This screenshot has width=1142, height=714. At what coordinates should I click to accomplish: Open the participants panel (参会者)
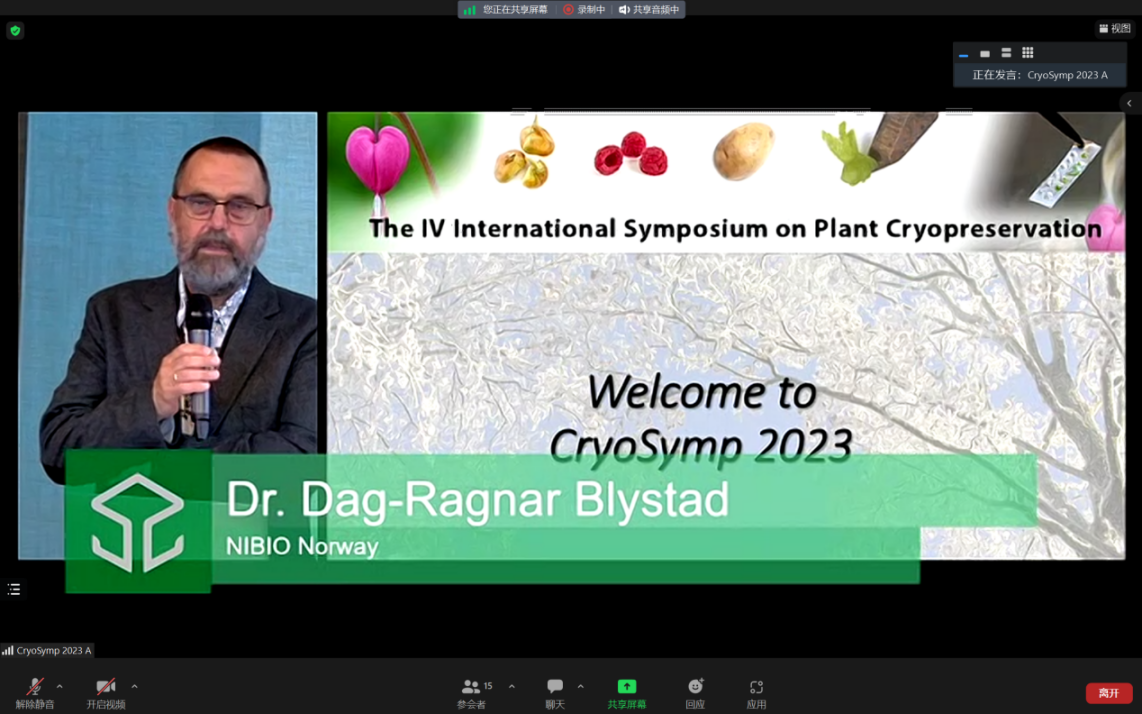(472, 693)
